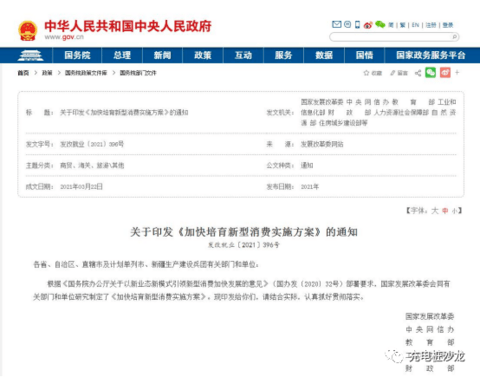Go to 国务院政策文件库 breadcrumb
The height and width of the screenshot is (377, 480).
(x=86, y=73)
